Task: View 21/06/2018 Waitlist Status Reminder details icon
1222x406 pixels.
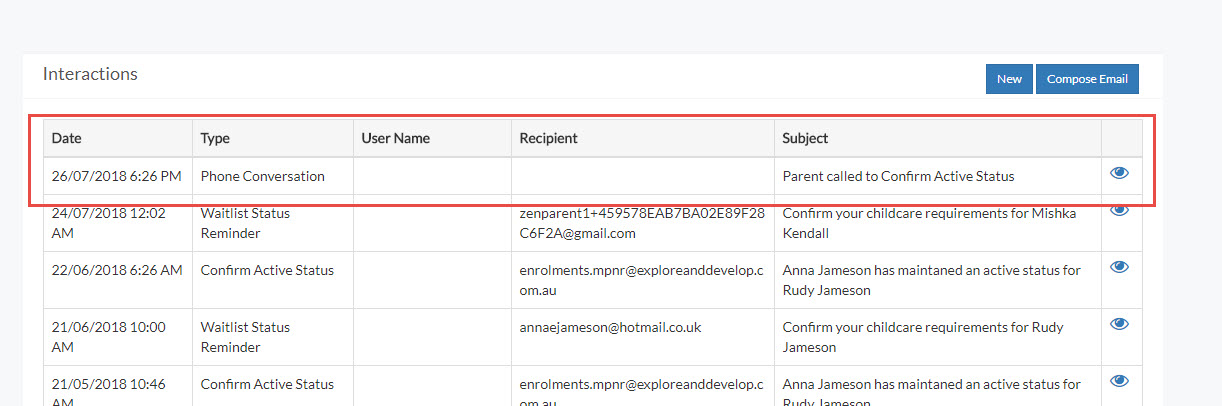Action: point(1119,324)
